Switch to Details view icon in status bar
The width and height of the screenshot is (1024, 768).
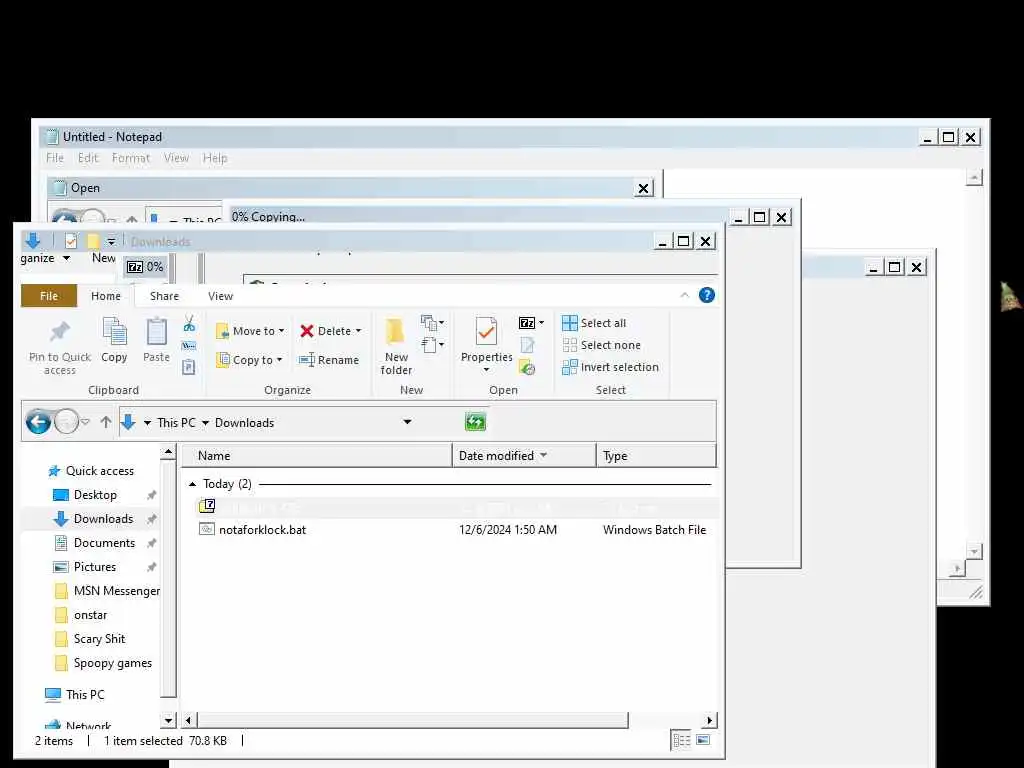click(x=681, y=741)
